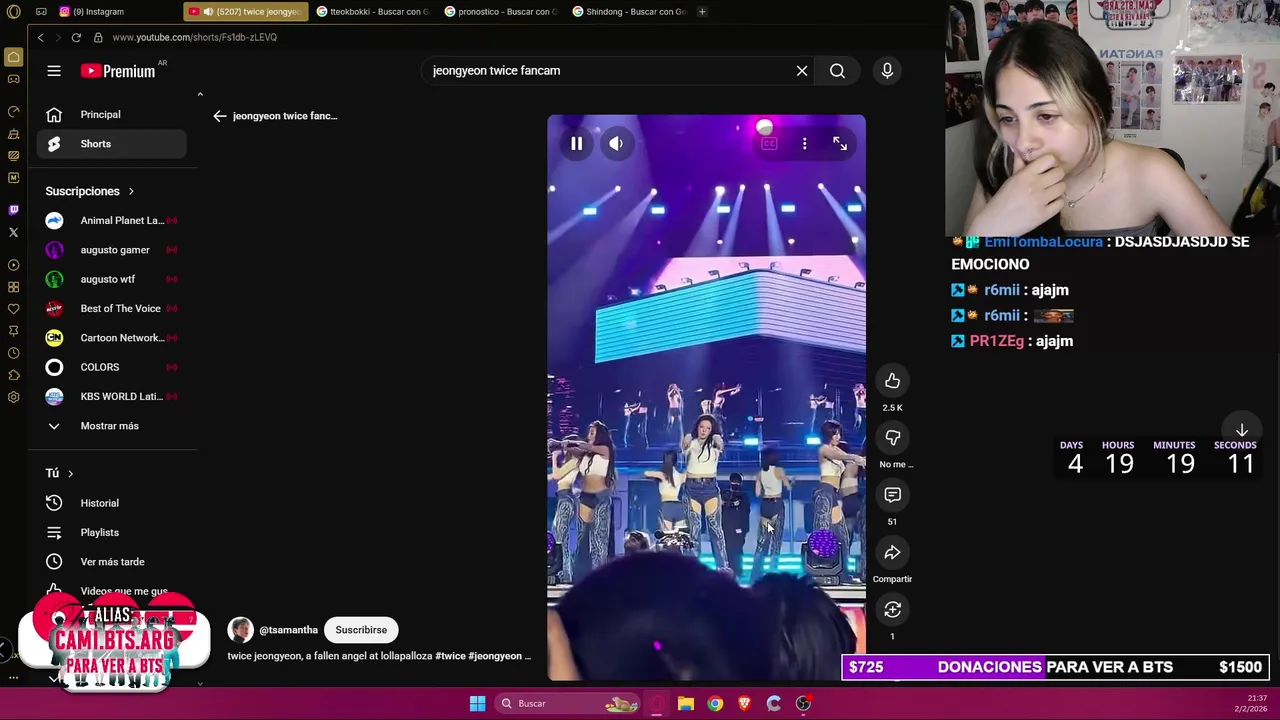This screenshot has width=1280, height=720.
Task: Navigate back in the browser
Action: coord(40,37)
